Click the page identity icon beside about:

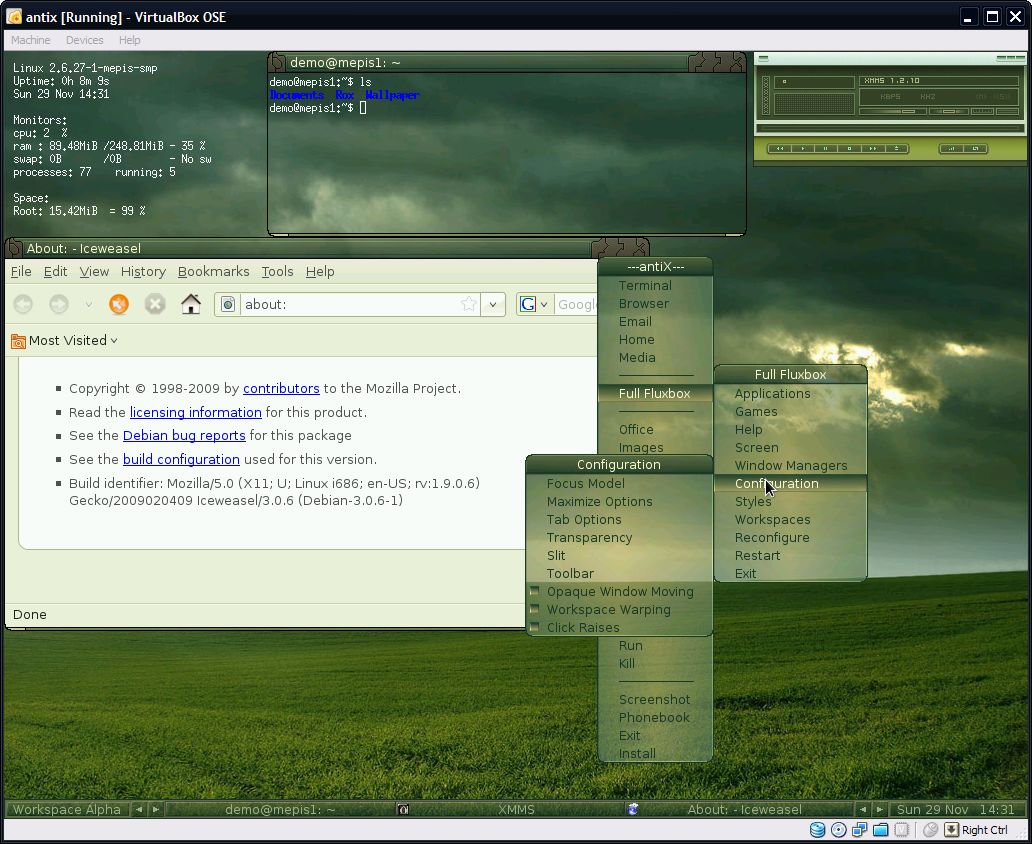(x=228, y=304)
